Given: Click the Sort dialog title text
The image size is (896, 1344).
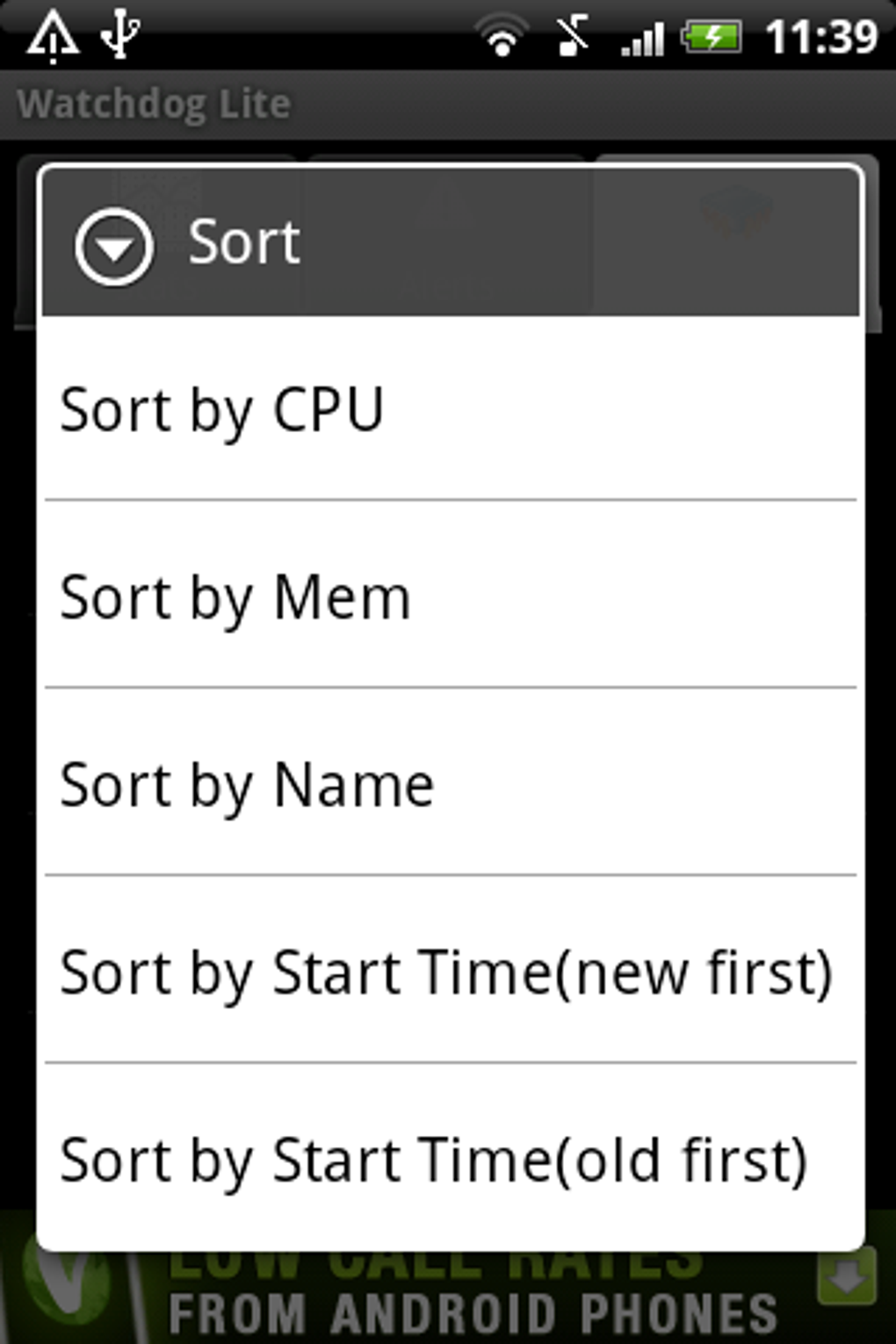Looking at the screenshot, I should click(244, 242).
